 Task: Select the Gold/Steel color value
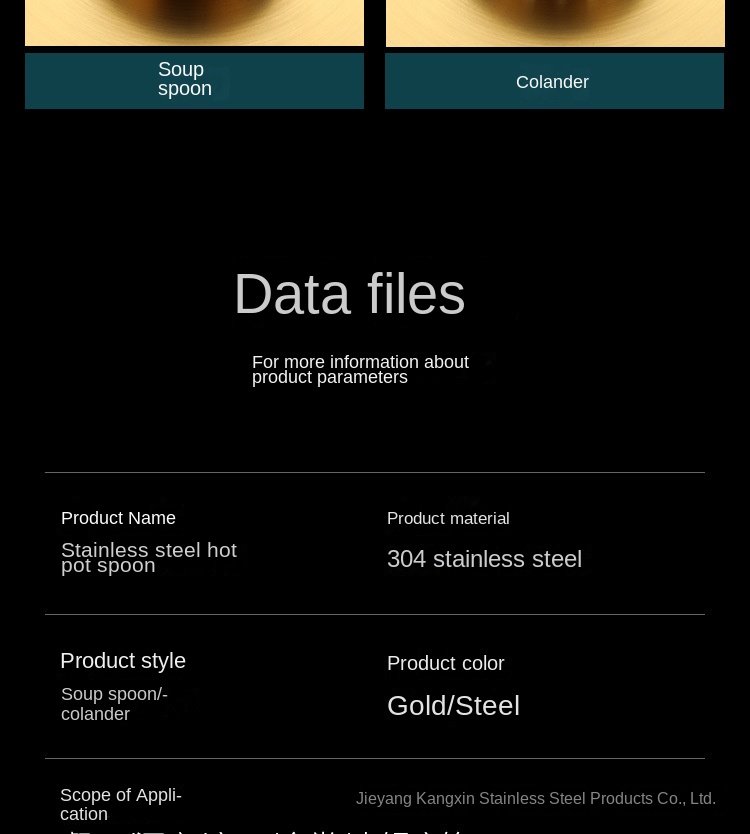(x=453, y=706)
